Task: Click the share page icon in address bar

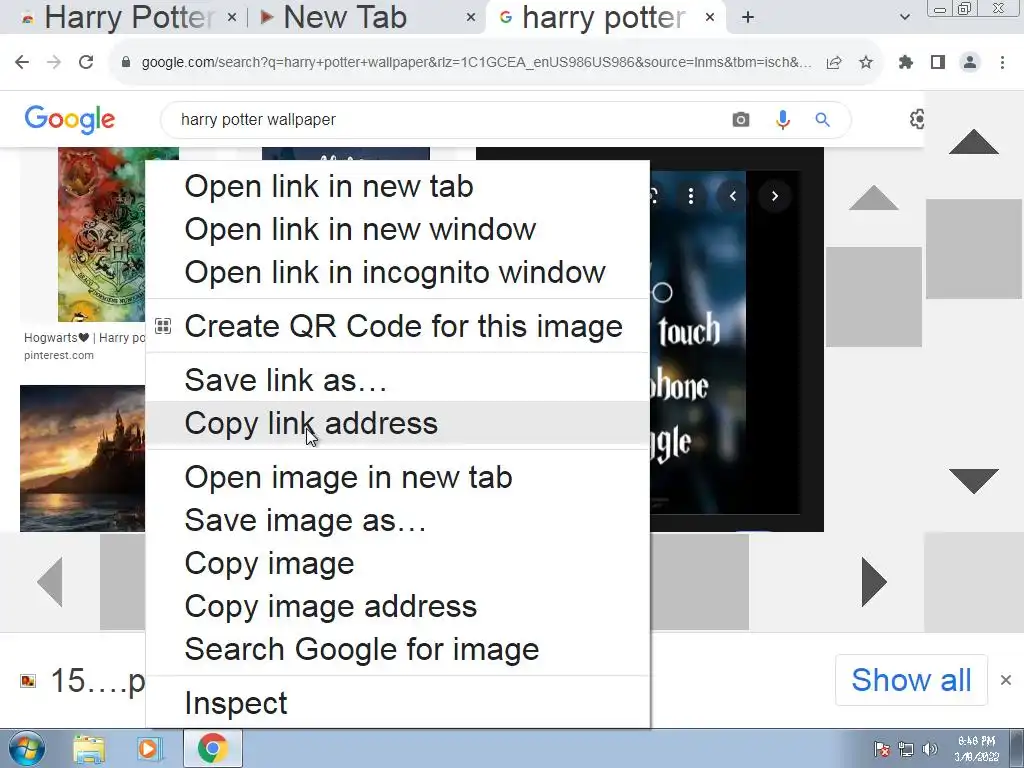Action: click(834, 63)
